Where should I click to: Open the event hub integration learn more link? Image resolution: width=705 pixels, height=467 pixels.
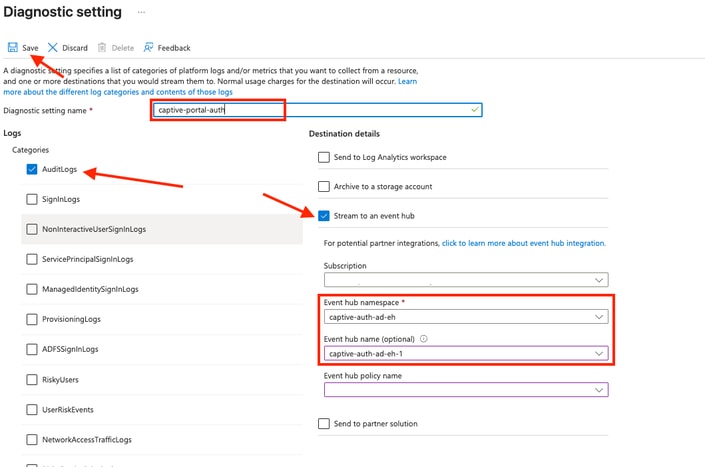point(524,243)
